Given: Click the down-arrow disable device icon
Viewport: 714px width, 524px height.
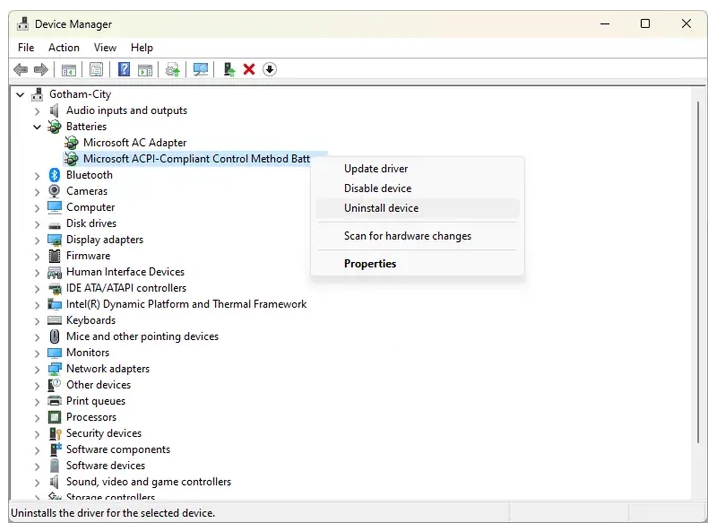Looking at the screenshot, I should tap(270, 69).
